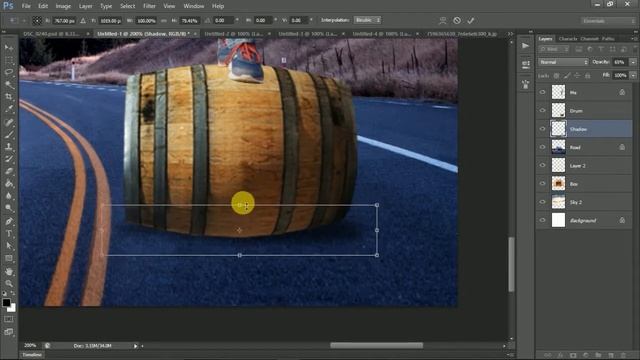Open the File menu
Image resolution: width=640 pixels, height=360 pixels.
click(x=26, y=6)
